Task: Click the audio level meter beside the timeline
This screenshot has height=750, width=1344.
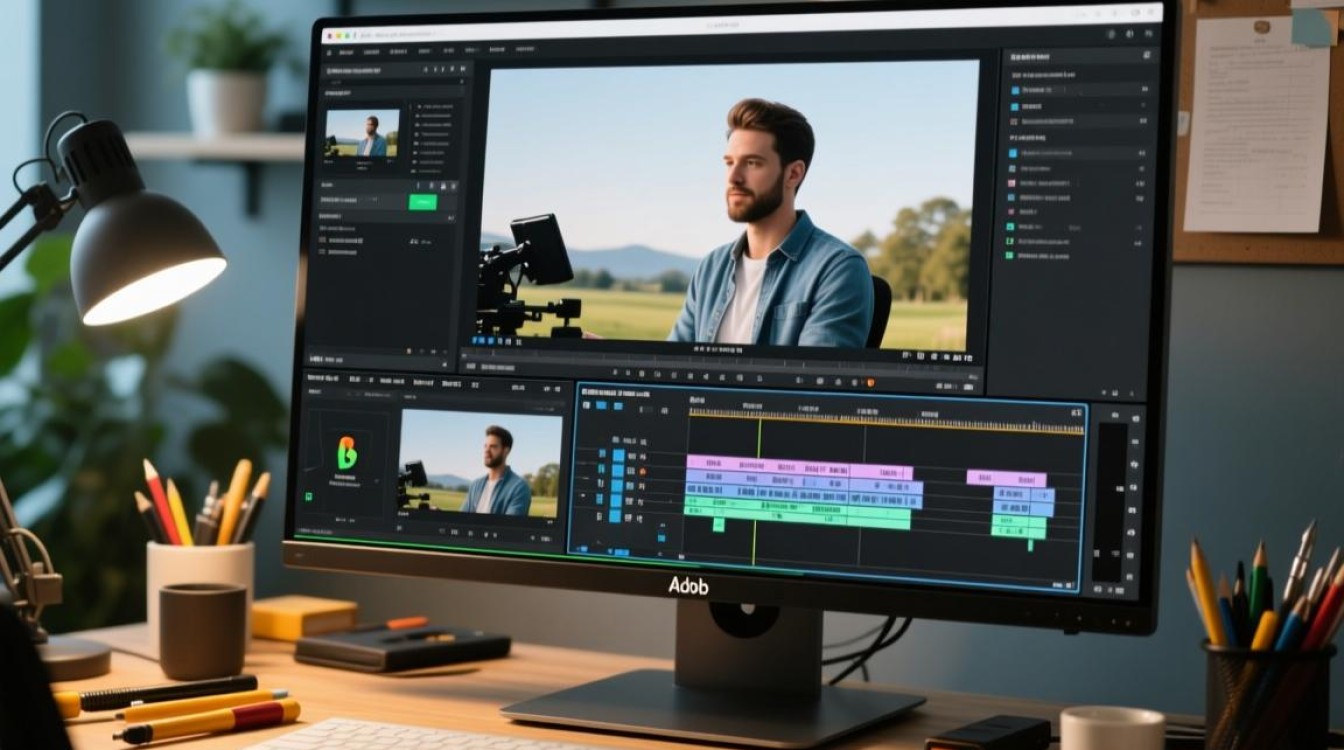Action: tap(1109, 500)
